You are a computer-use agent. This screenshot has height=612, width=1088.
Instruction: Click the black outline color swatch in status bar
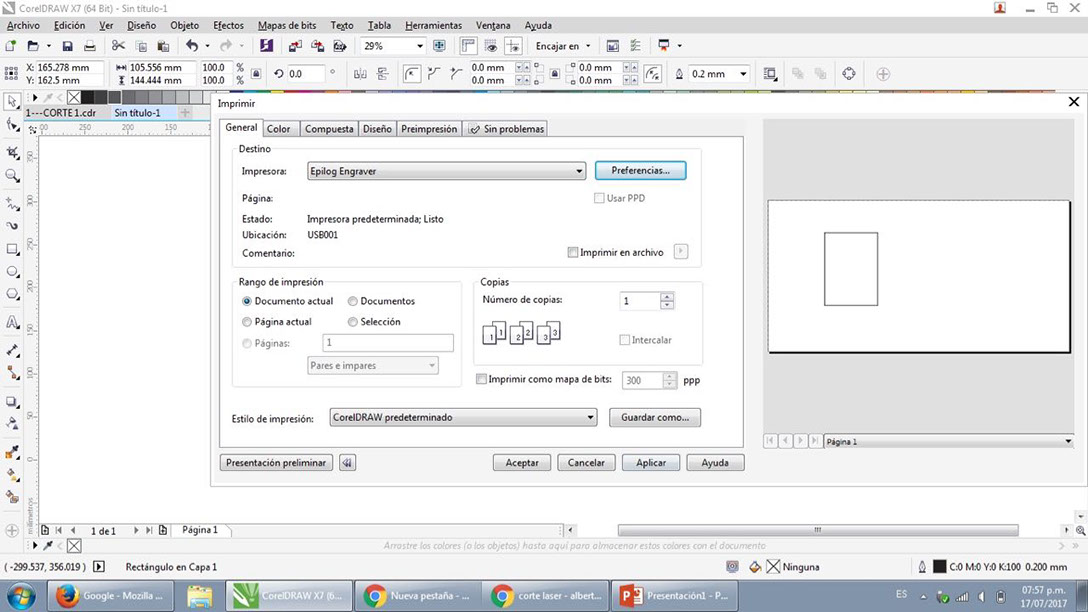[939, 567]
